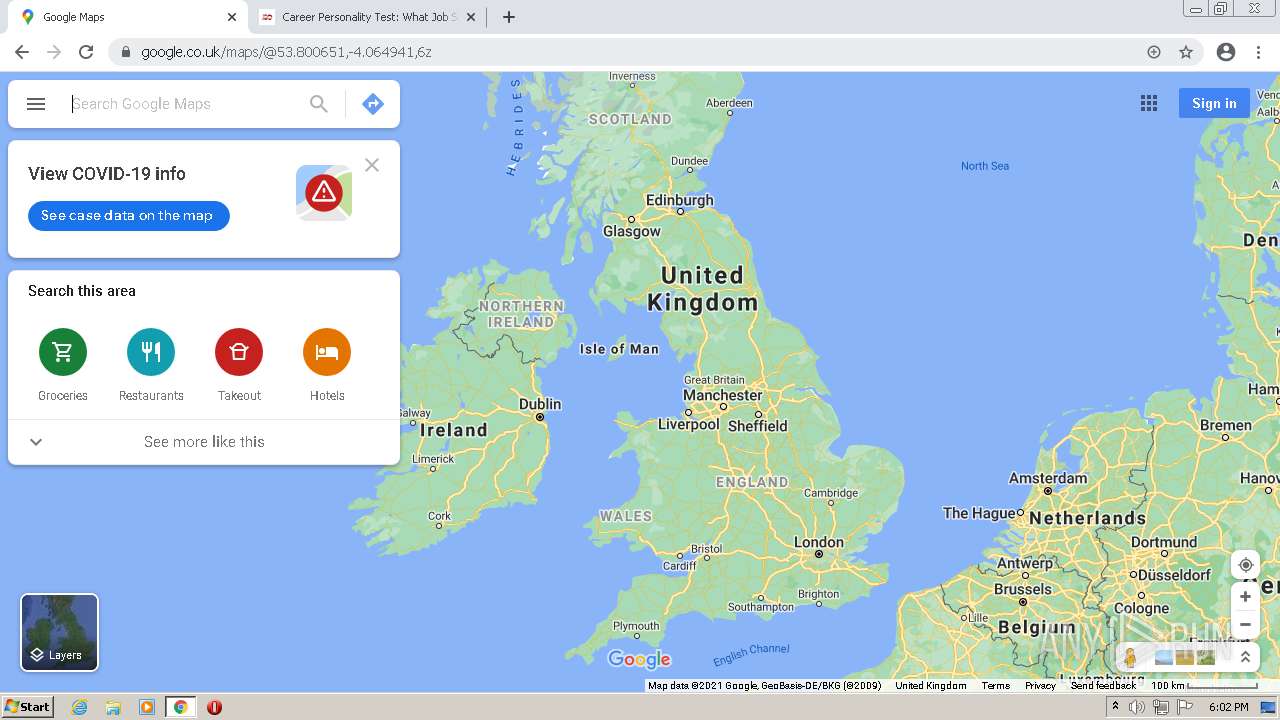Image resolution: width=1280 pixels, height=720 pixels.
Task: Open Chrome's three-dot menu
Action: pyautogui.click(x=1258, y=52)
